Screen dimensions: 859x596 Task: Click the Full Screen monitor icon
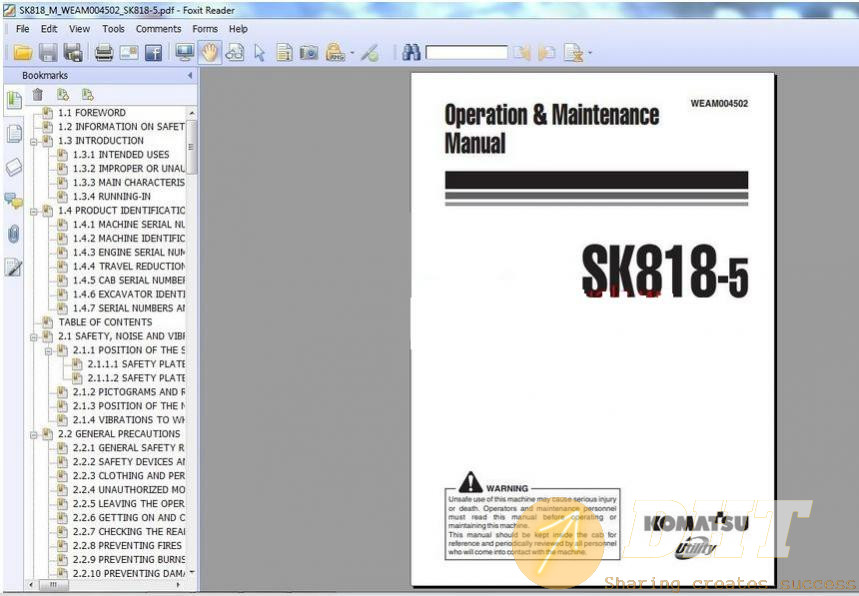pos(185,53)
